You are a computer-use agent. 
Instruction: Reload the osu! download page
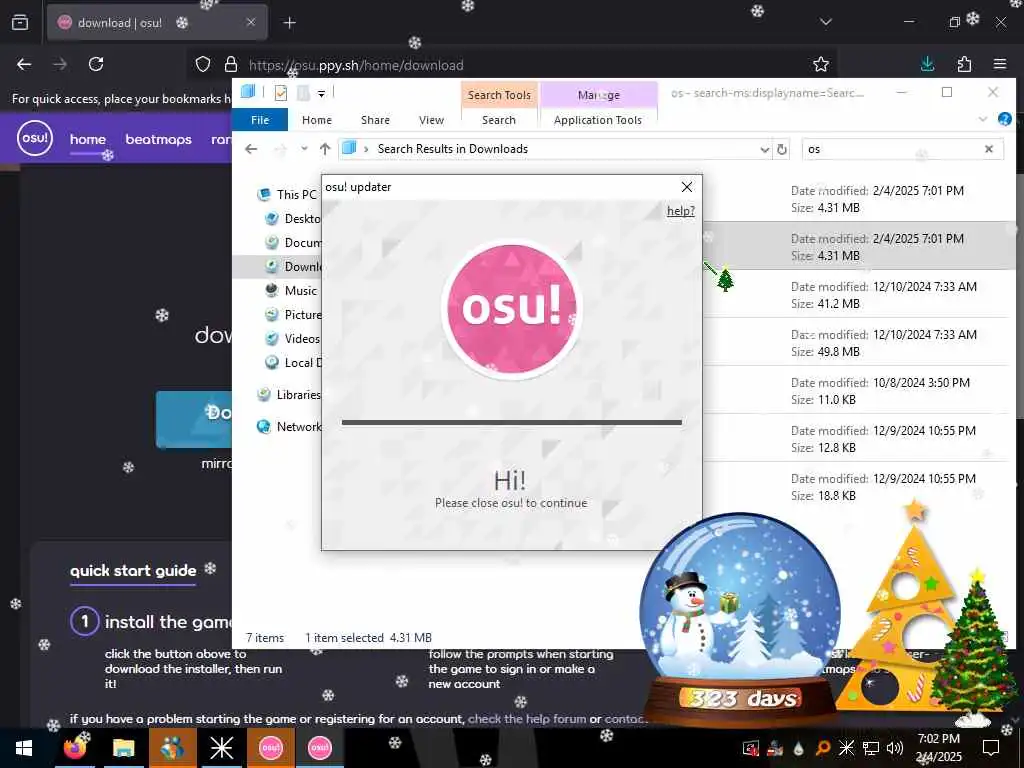96,64
